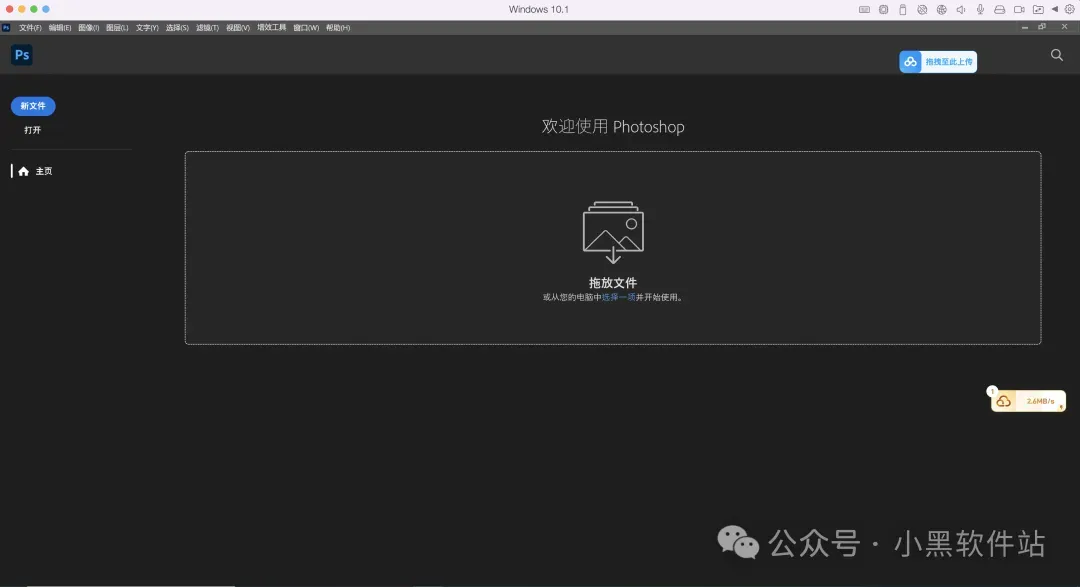This screenshot has width=1080, height=587.
Task: Click the macOS blue window dot
Action: click(x=45, y=9)
